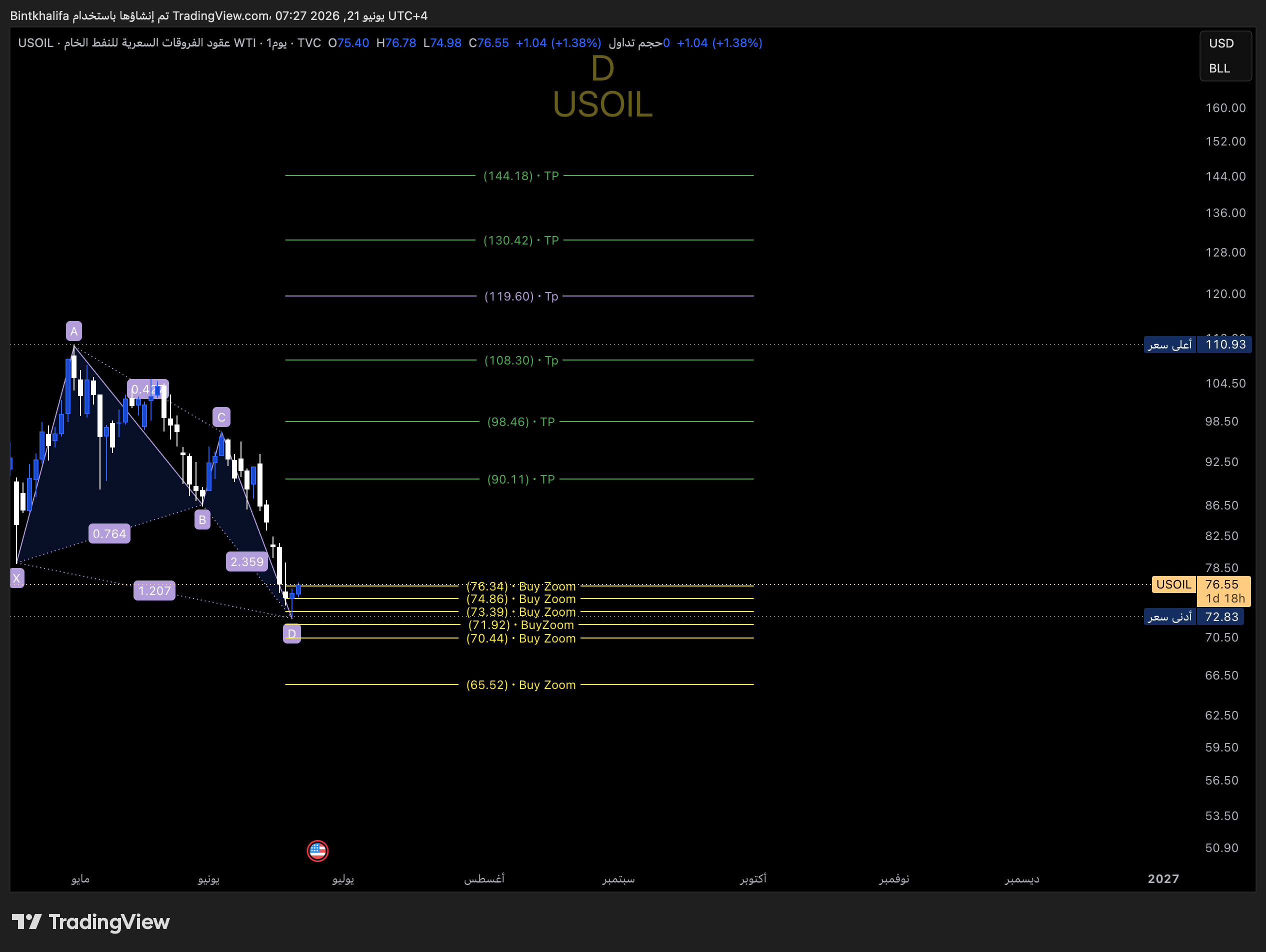
Task: Click the (65.52) Buy Zoom line label
Action: pos(521,684)
